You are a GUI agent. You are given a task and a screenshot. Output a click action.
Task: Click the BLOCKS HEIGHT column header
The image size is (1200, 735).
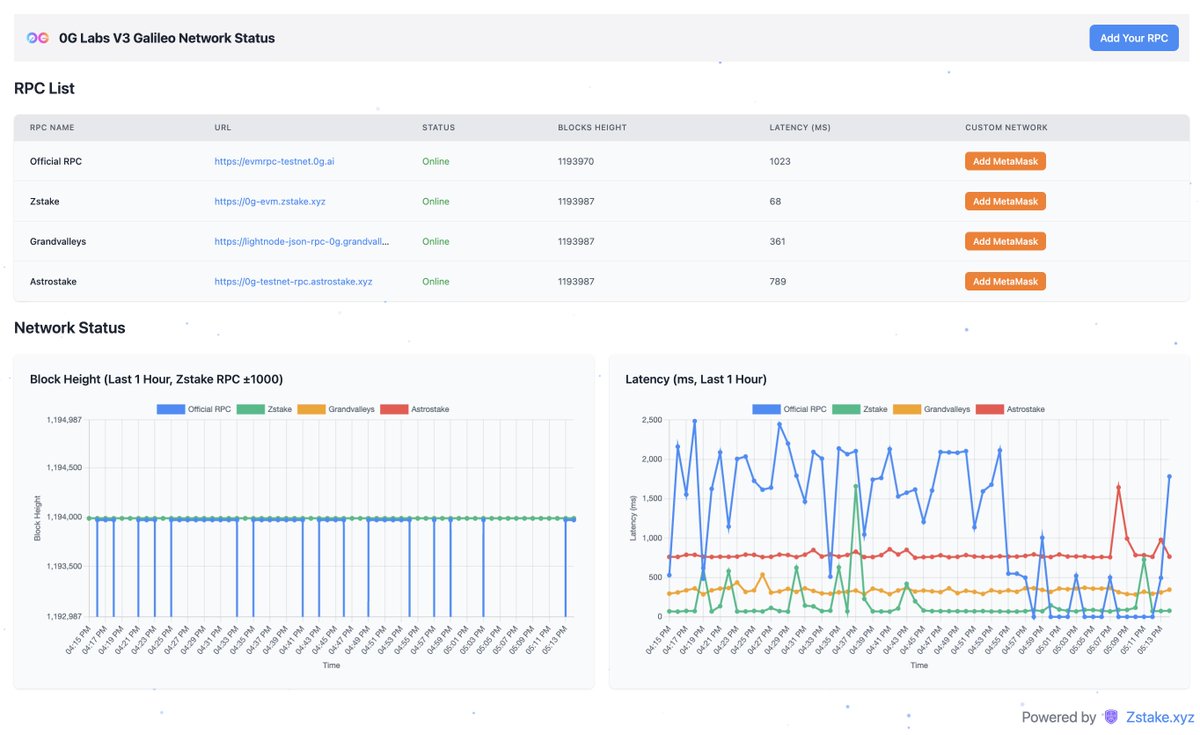click(592, 128)
